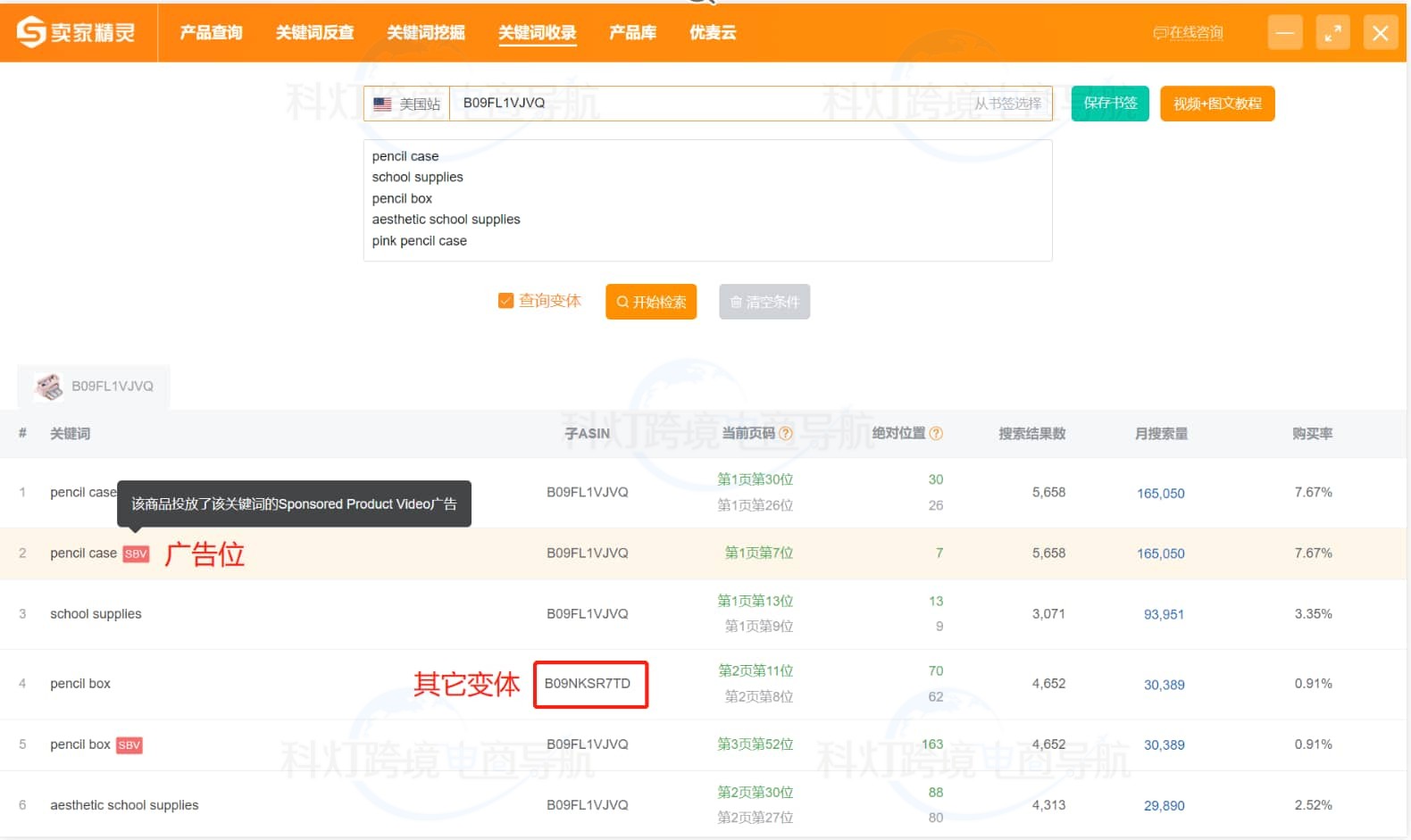Screen dimensions: 1411x840
Task: Click SBV badge on pencil box row
Action: [129, 745]
